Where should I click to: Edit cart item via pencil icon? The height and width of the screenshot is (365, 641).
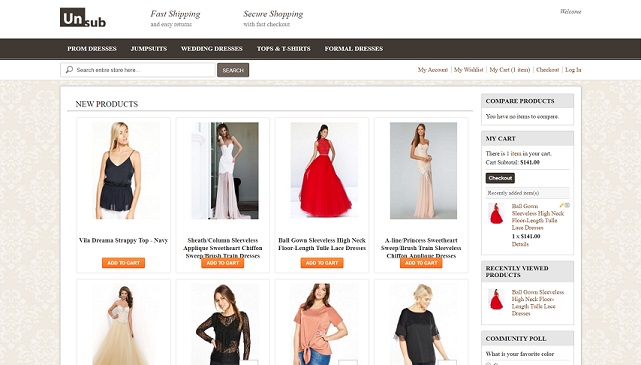[562, 205]
